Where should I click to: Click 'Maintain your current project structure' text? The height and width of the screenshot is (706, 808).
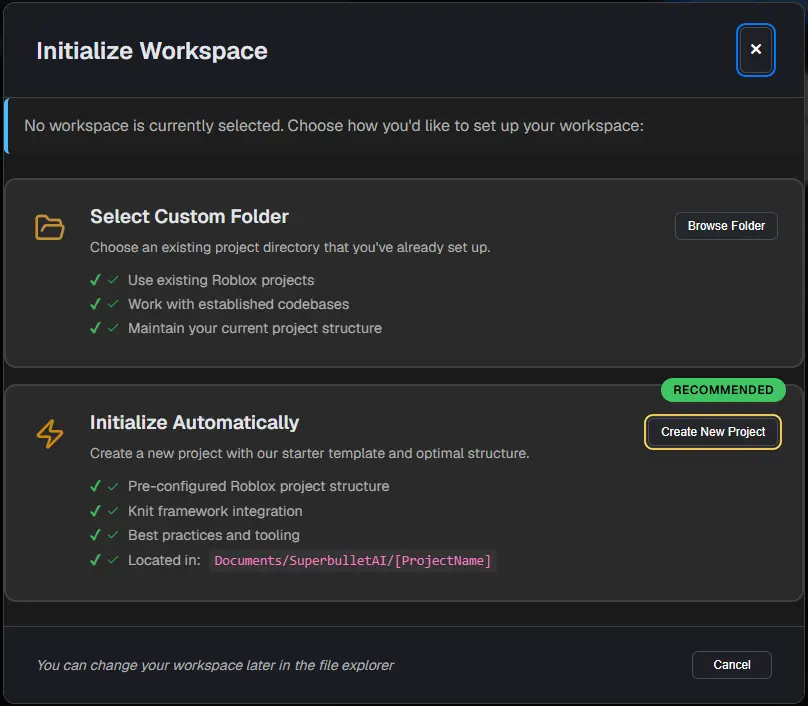[x=255, y=328]
